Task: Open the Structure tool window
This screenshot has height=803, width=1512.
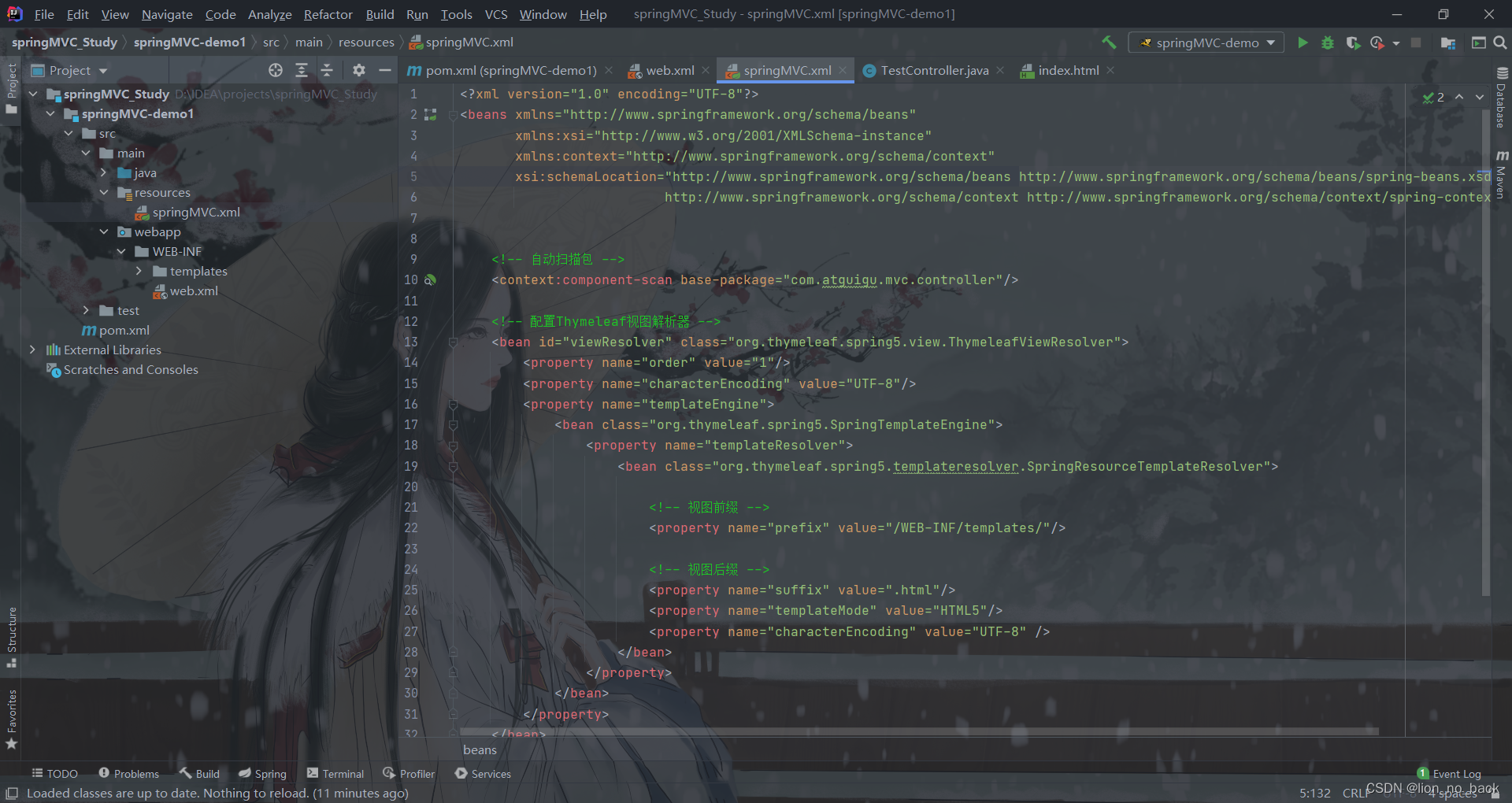Action: pyautogui.click(x=11, y=636)
